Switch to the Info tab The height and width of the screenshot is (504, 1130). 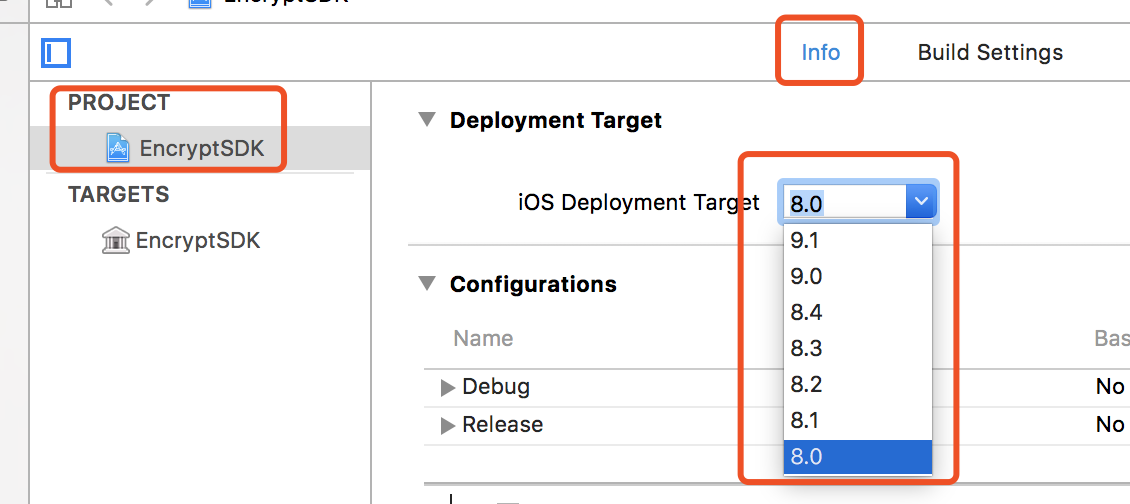point(820,52)
